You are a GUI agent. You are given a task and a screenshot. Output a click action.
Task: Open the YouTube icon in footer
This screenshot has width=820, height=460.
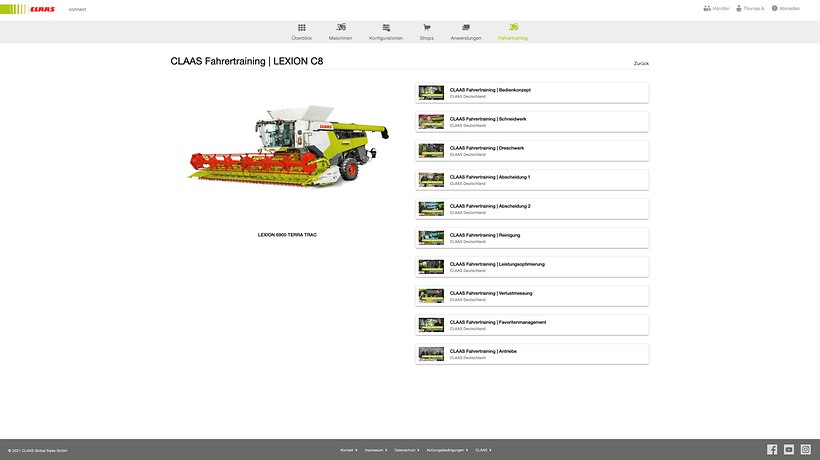(x=789, y=450)
